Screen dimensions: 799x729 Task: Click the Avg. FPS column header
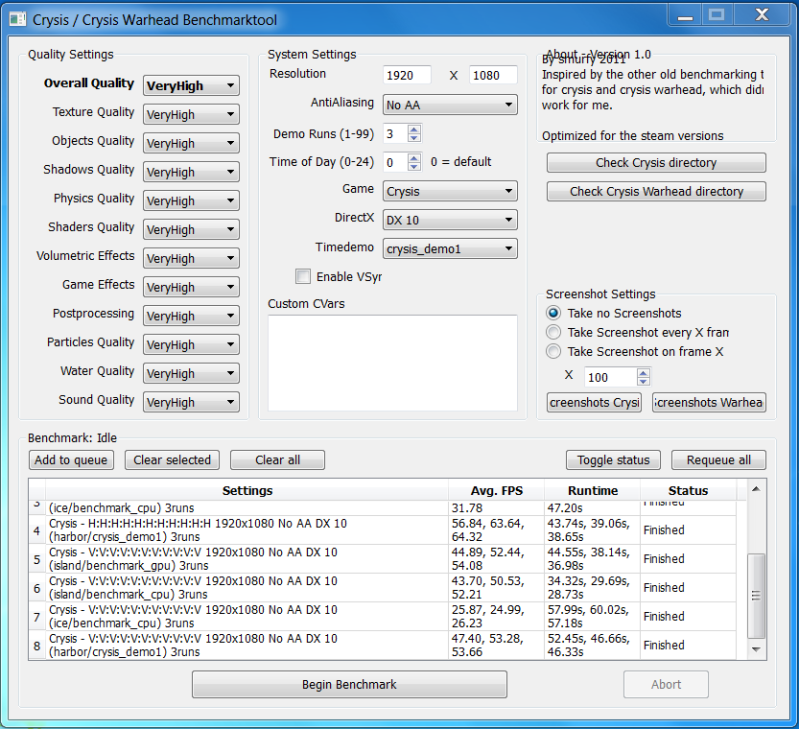496,491
